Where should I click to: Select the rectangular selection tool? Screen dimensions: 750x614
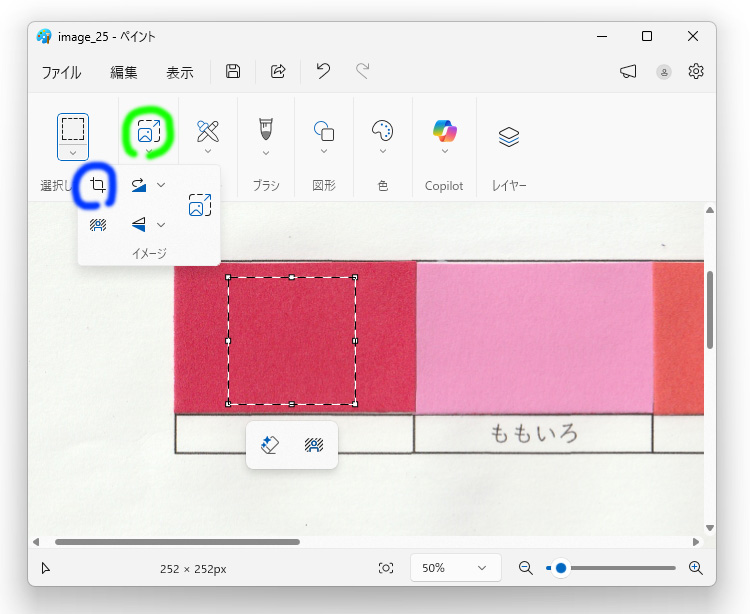(73, 129)
